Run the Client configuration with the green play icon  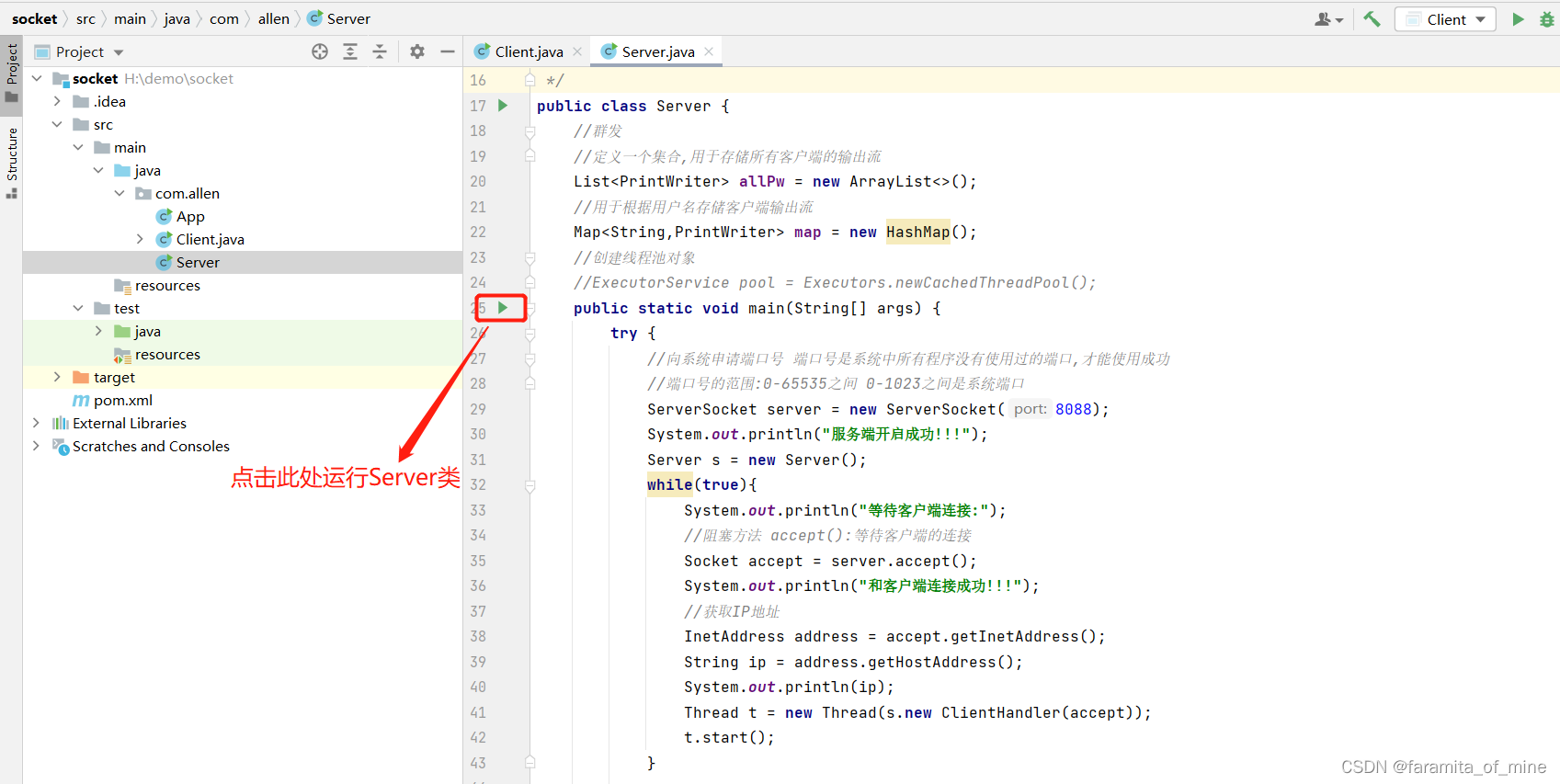(x=1518, y=19)
